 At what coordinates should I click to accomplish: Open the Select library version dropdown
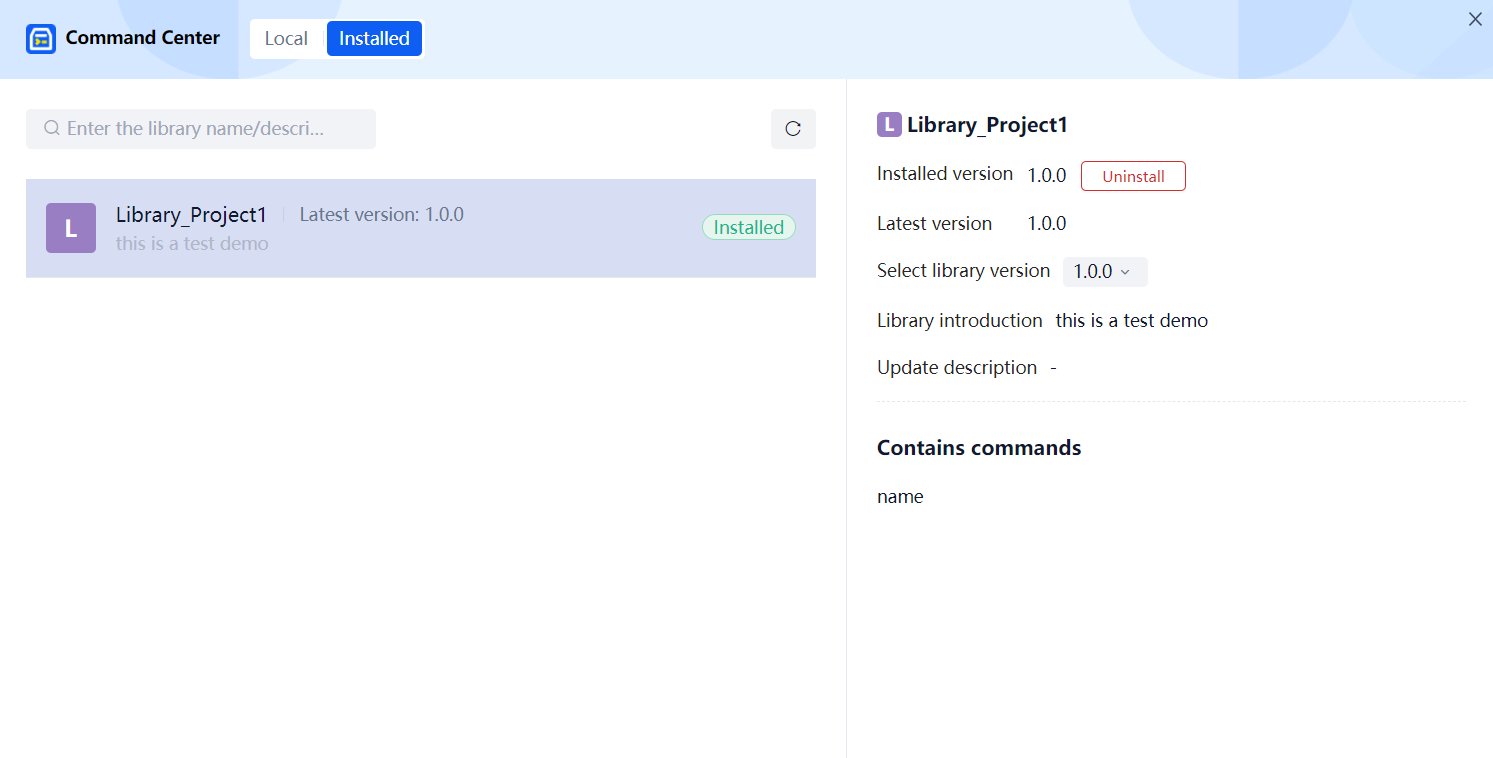click(x=1104, y=272)
